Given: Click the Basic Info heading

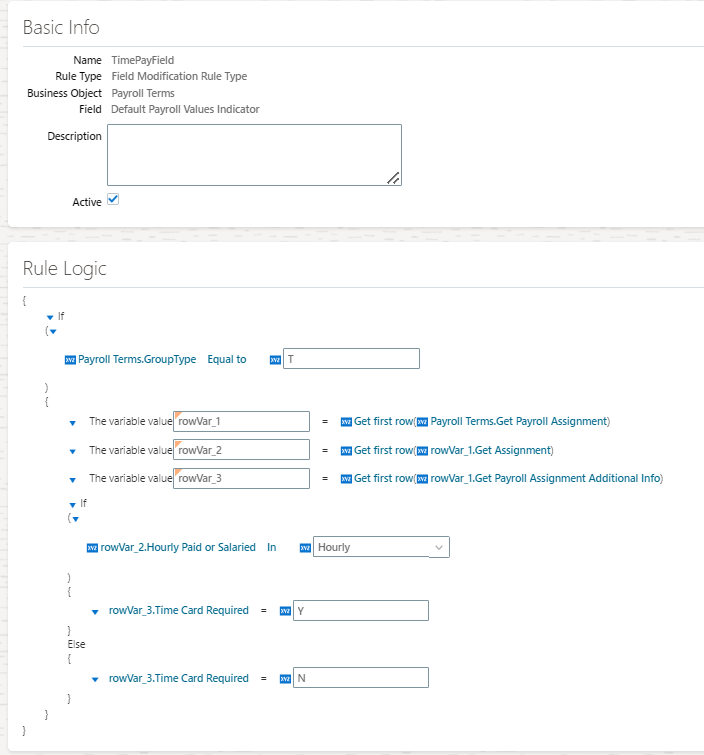Looking at the screenshot, I should pos(61,27).
